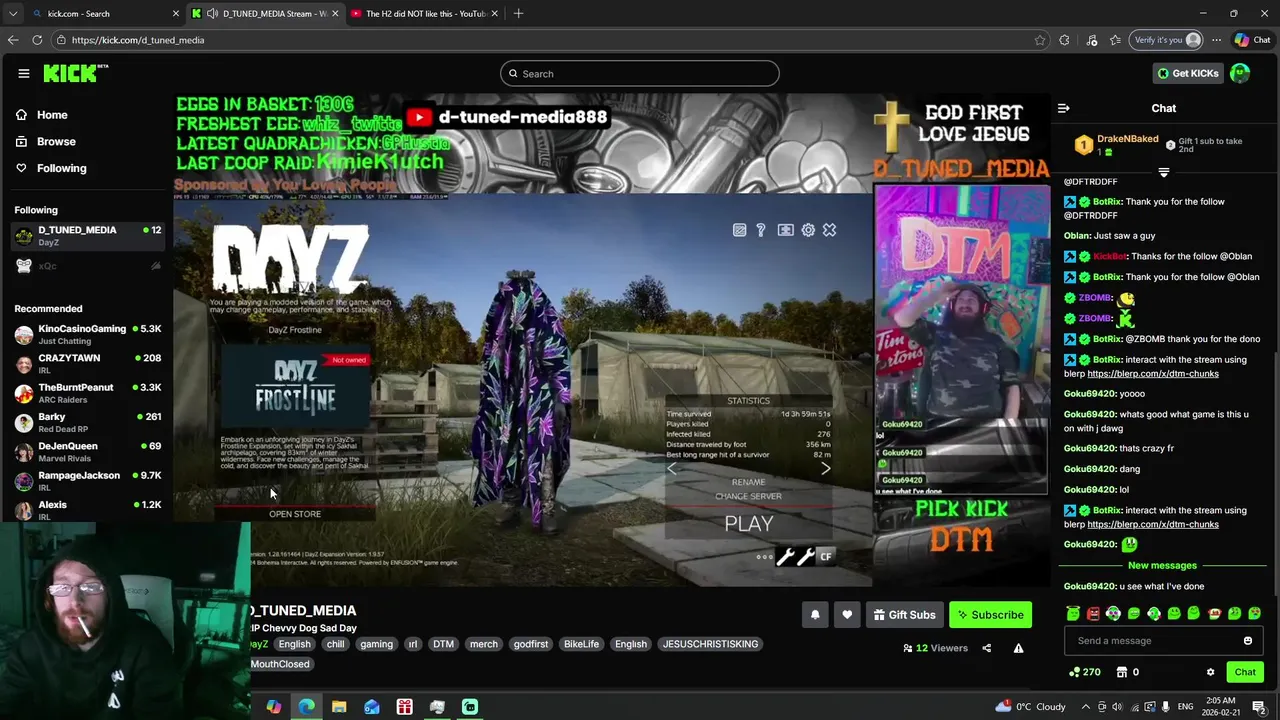Open RampageJackson recommended channel

pos(88,481)
